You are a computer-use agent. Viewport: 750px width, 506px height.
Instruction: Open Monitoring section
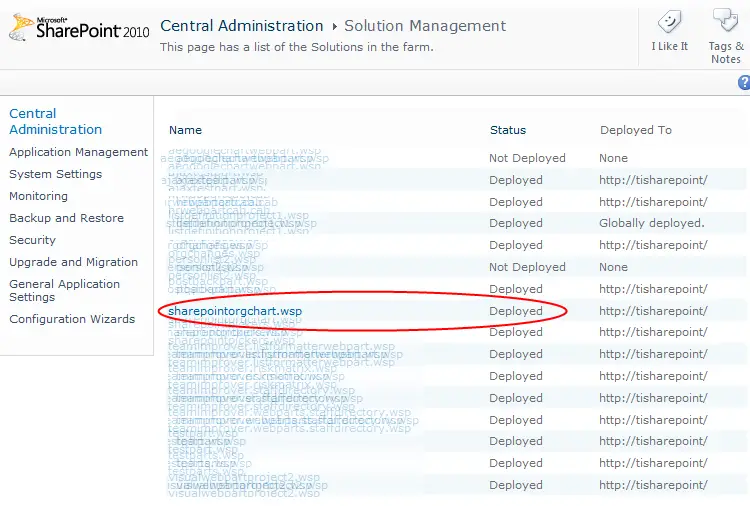38,196
